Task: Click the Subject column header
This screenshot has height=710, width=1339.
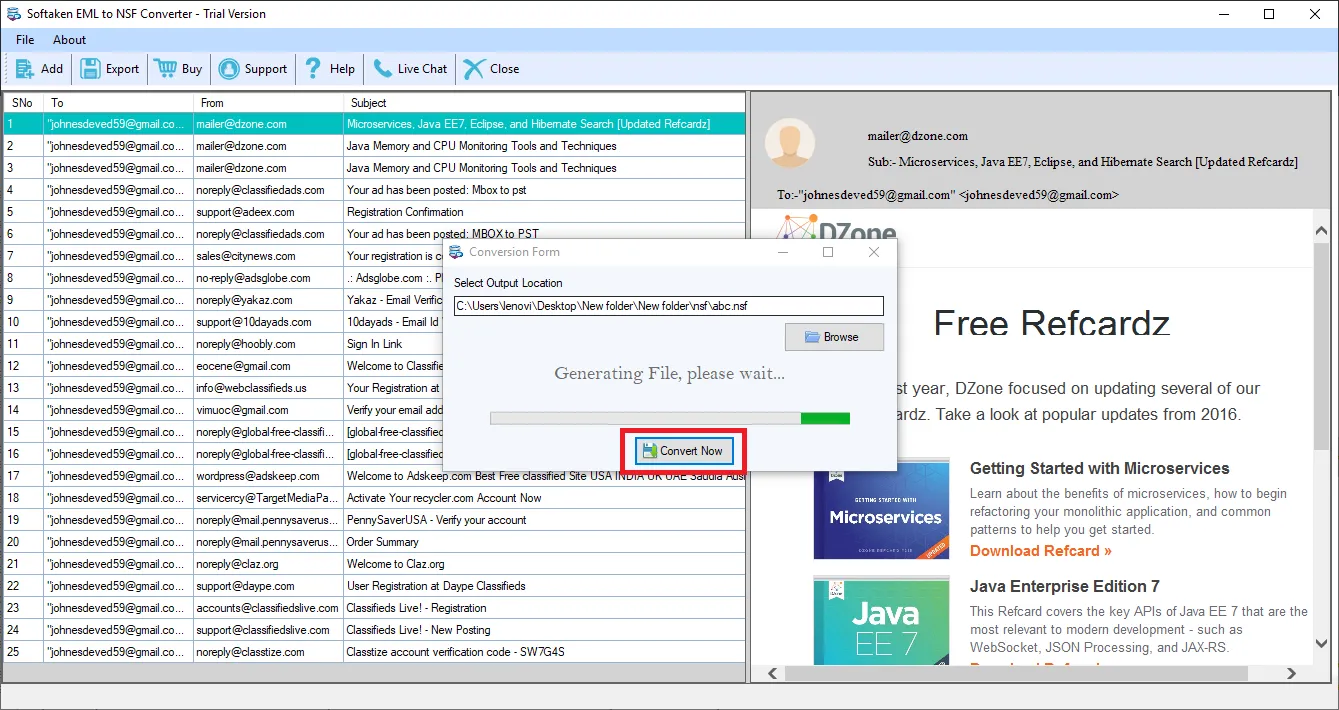Action: click(x=544, y=103)
